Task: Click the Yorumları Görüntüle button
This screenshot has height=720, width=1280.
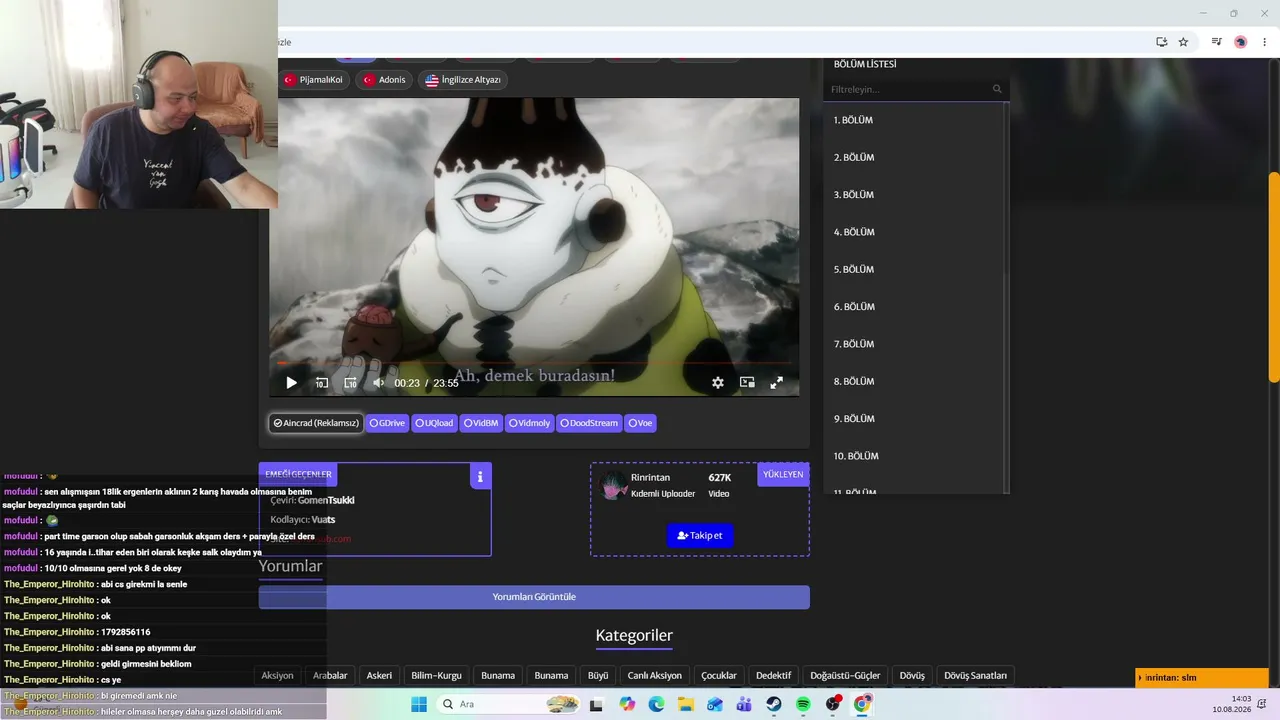Action: point(534,597)
